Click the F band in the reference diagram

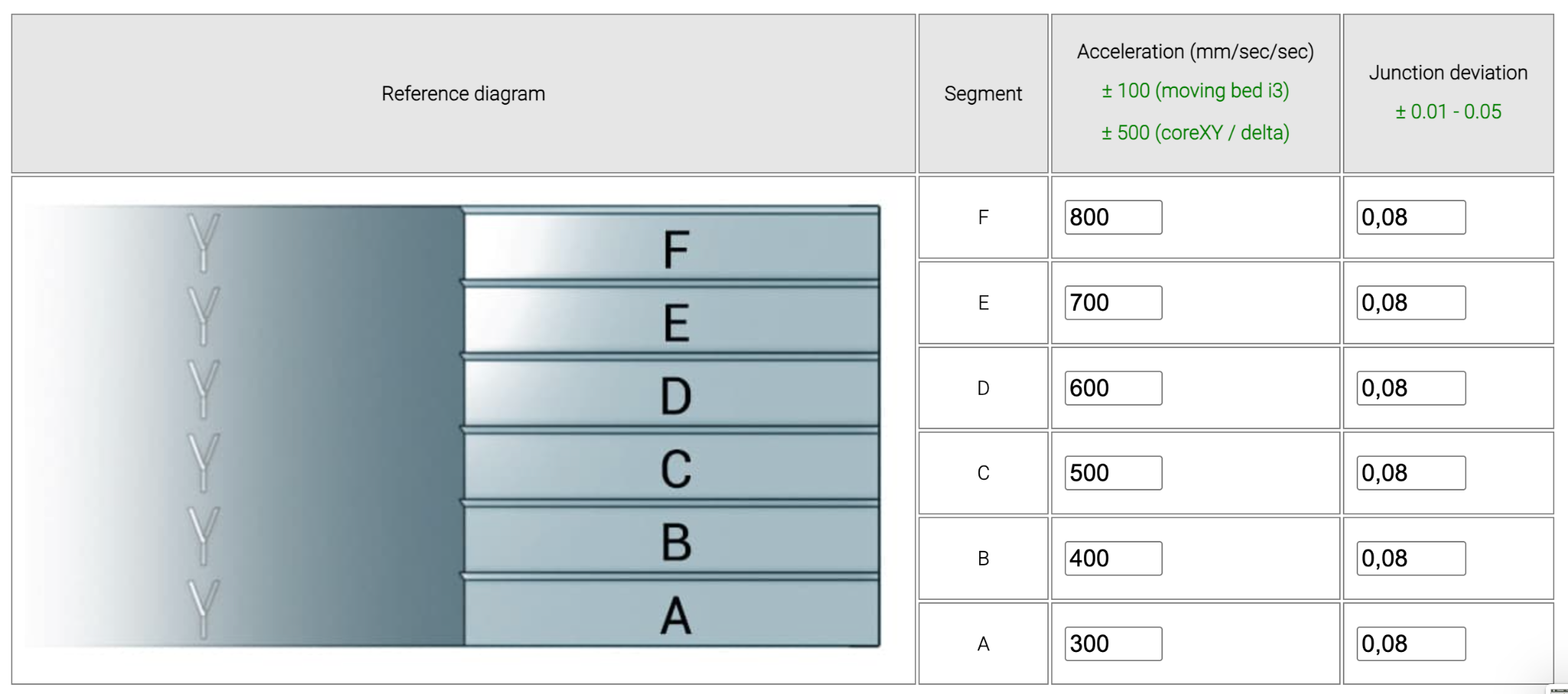[x=671, y=247]
